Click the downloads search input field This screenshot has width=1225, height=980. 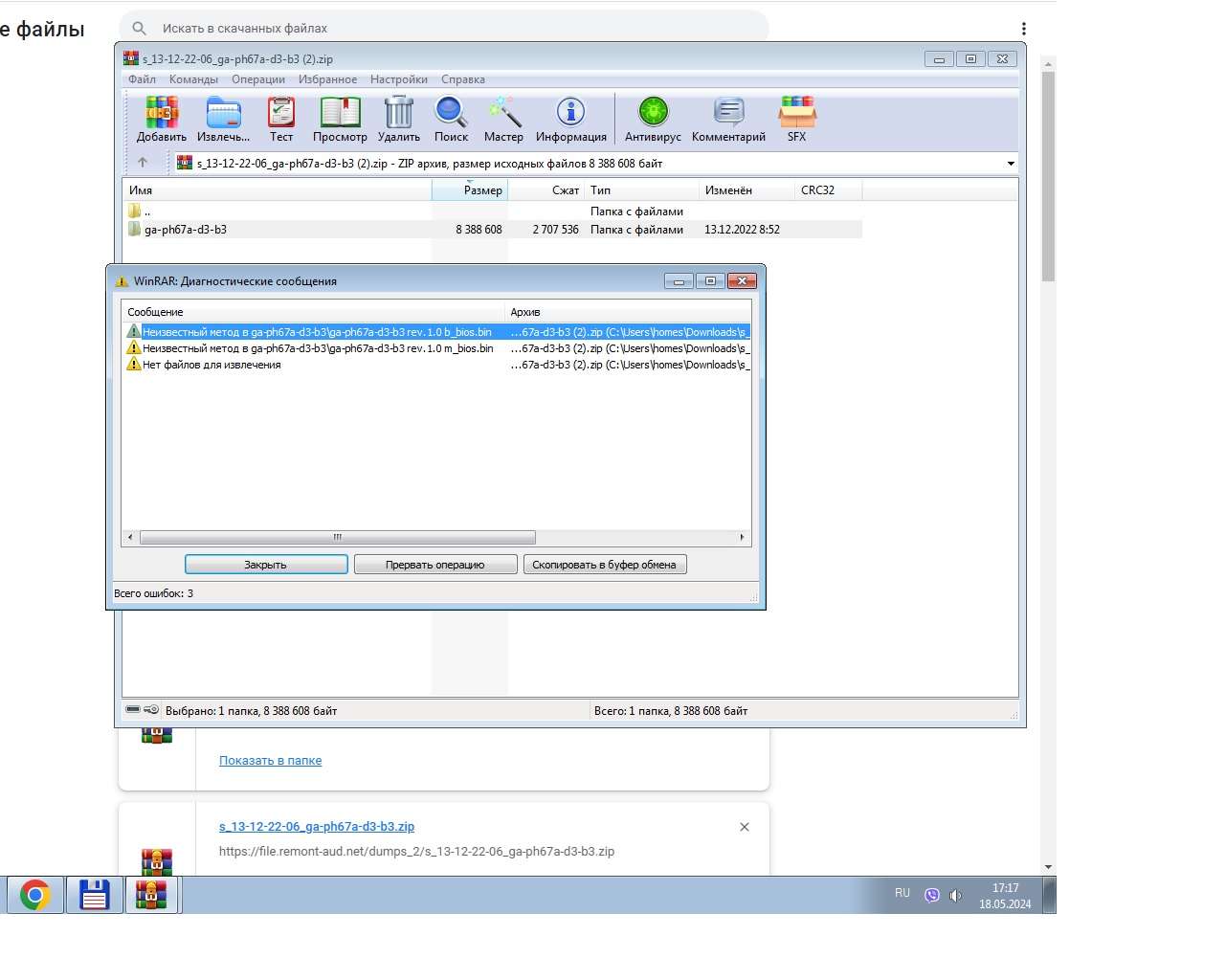444,29
